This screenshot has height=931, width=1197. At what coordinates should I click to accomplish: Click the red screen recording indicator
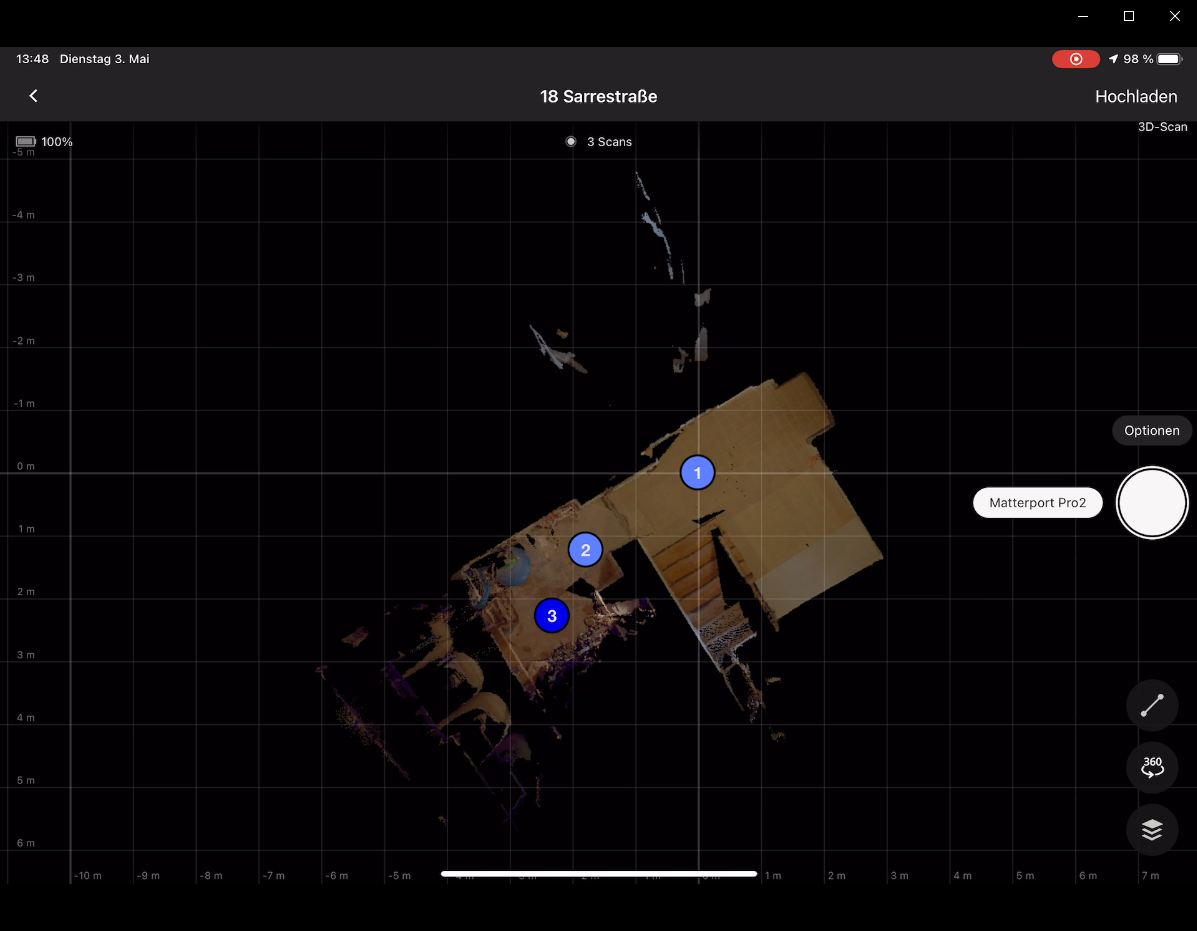(1076, 59)
